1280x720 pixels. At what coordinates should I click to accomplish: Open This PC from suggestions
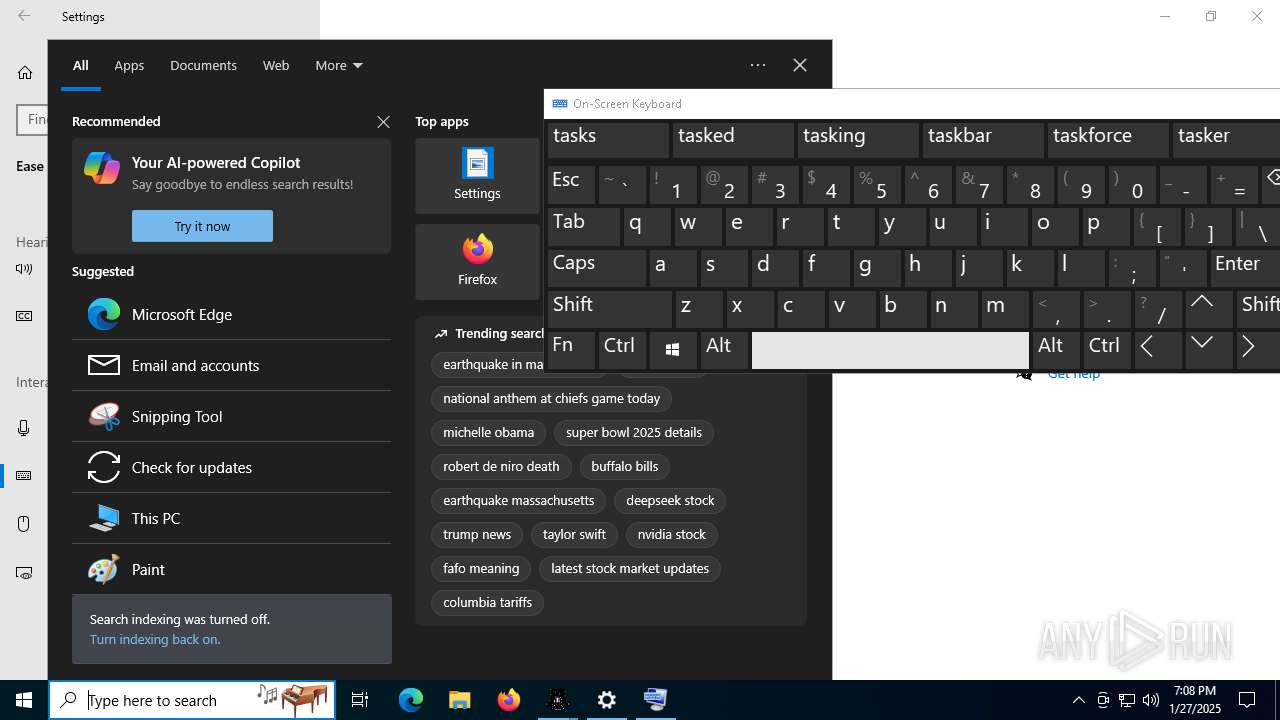231,518
